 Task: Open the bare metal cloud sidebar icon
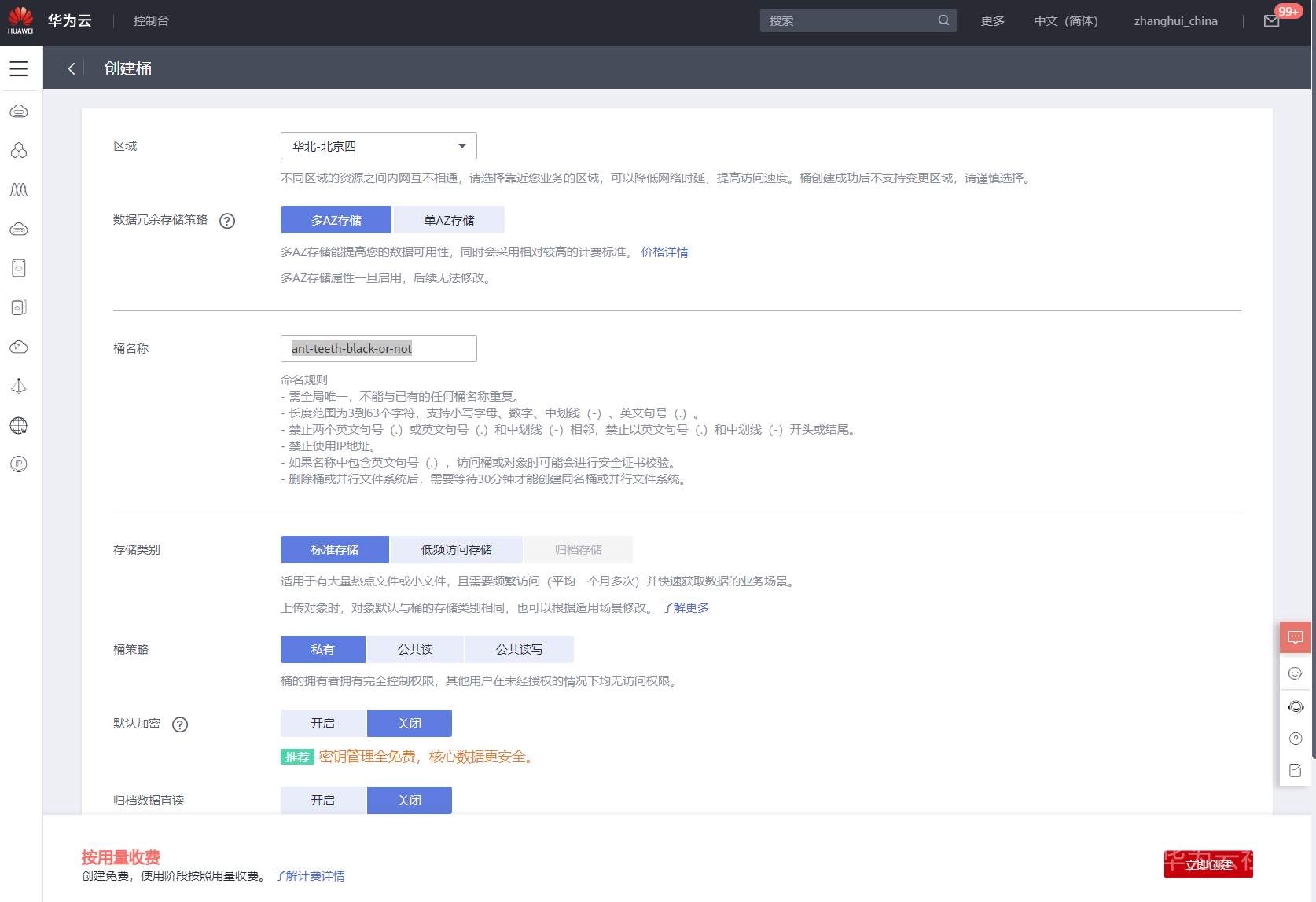tap(19, 229)
